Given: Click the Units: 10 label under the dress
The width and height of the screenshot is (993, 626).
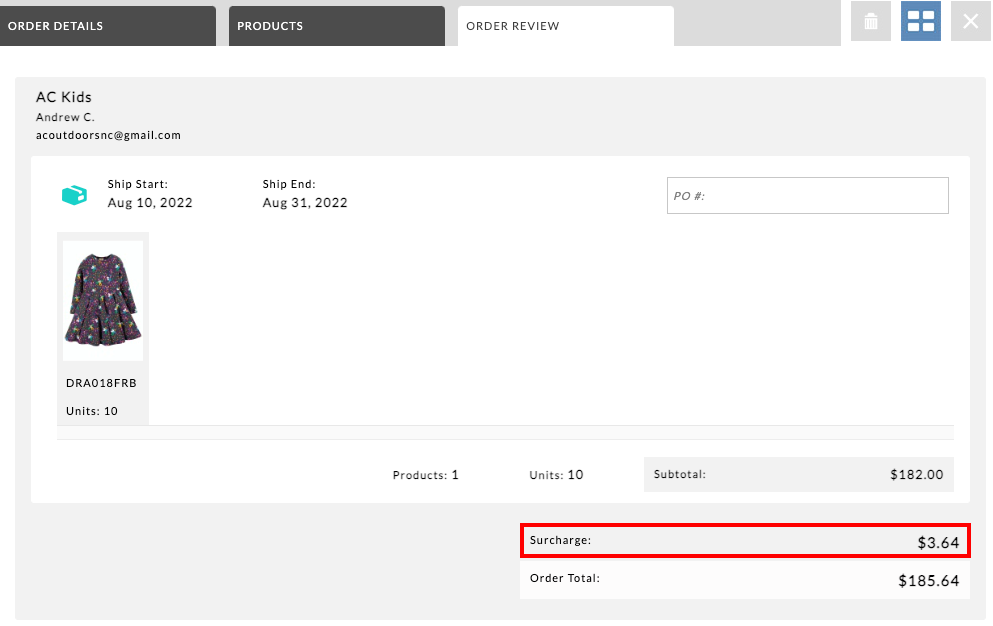Looking at the screenshot, I should point(92,411).
